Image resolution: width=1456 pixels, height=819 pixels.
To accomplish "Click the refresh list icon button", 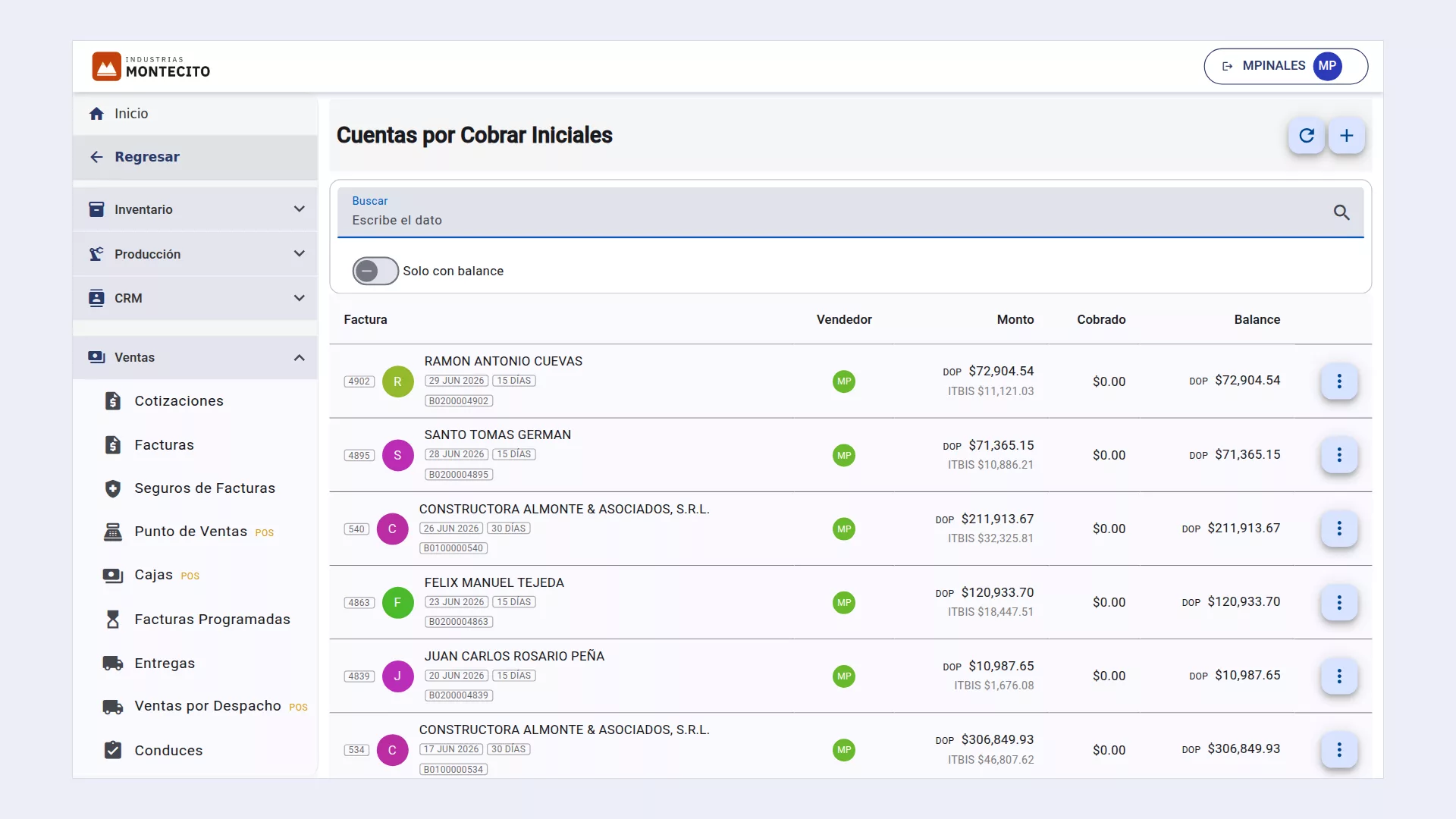I will click(x=1306, y=136).
